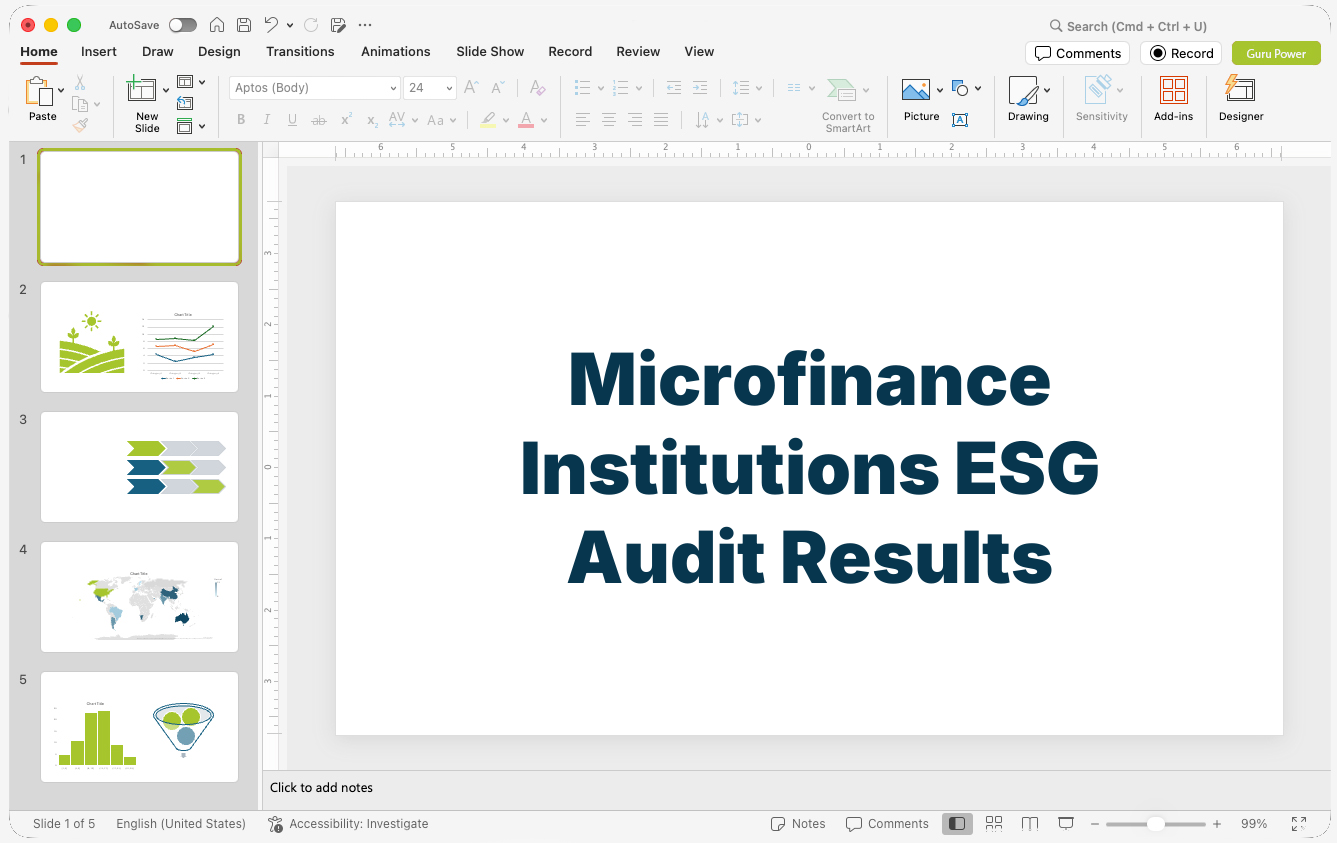Open the Design tab
This screenshot has width=1337, height=843.
[x=219, y=52]
